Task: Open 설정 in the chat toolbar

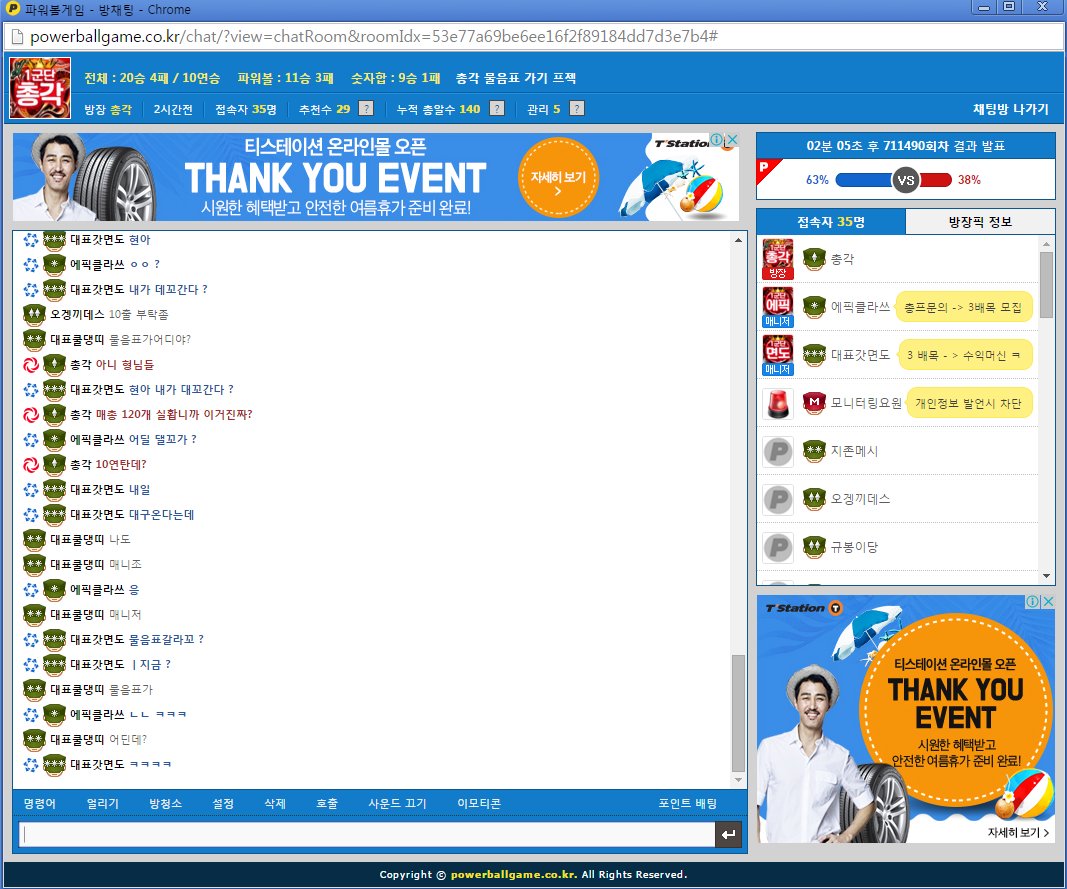Action: [x=223, y=803]
